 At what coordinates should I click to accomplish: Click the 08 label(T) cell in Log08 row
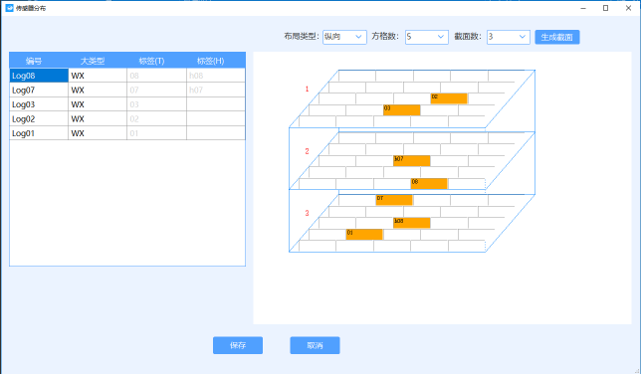(x=157, y=76)
